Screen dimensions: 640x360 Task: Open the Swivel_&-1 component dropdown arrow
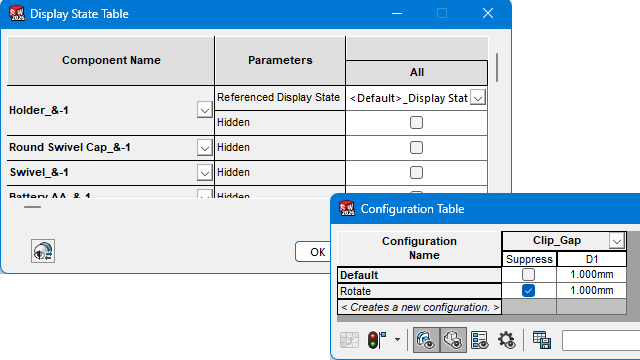coord(204,173)
